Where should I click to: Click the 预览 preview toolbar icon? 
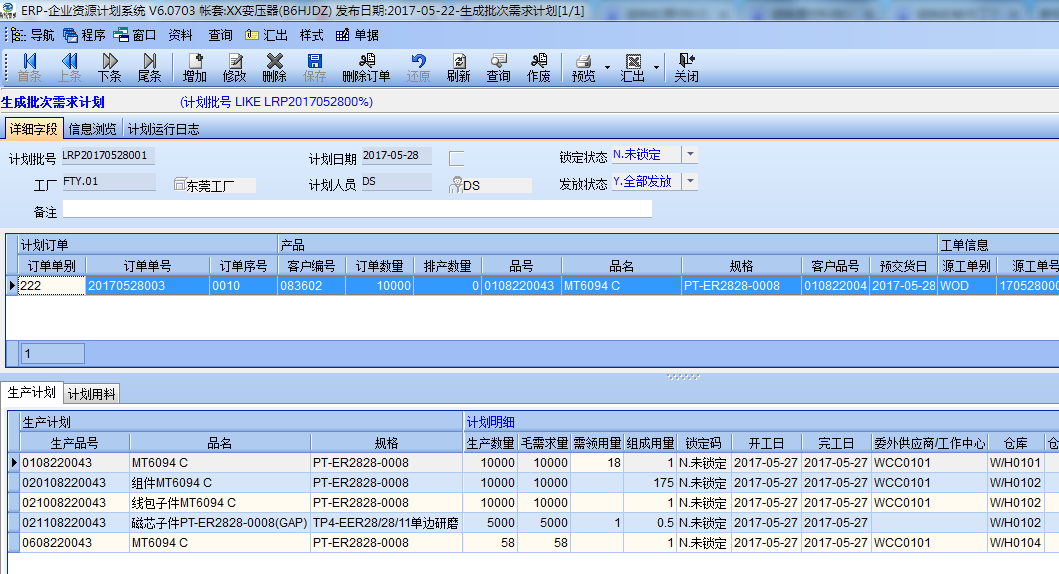(x=584, y=68)
